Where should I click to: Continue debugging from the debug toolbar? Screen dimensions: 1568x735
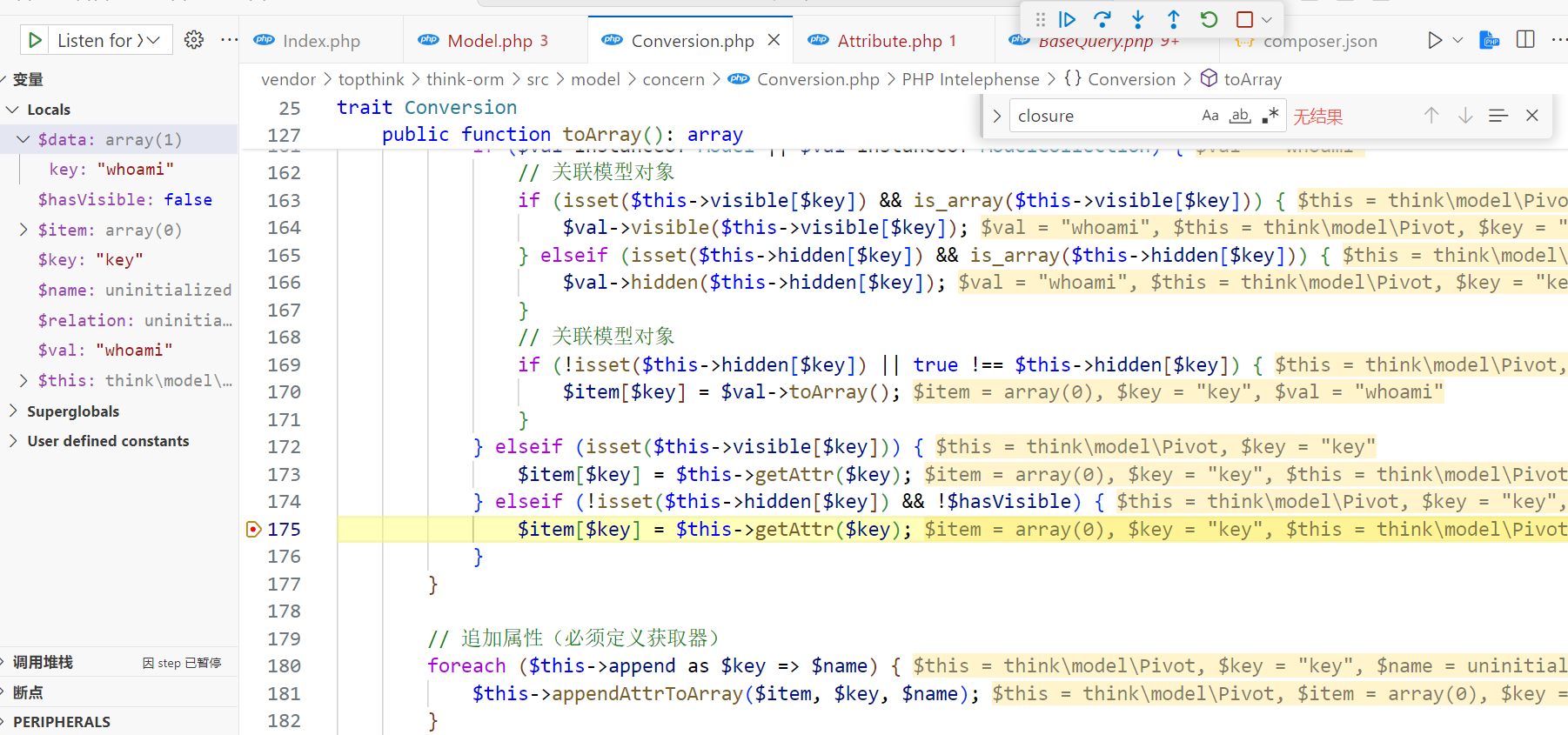tap(1067, 19)
